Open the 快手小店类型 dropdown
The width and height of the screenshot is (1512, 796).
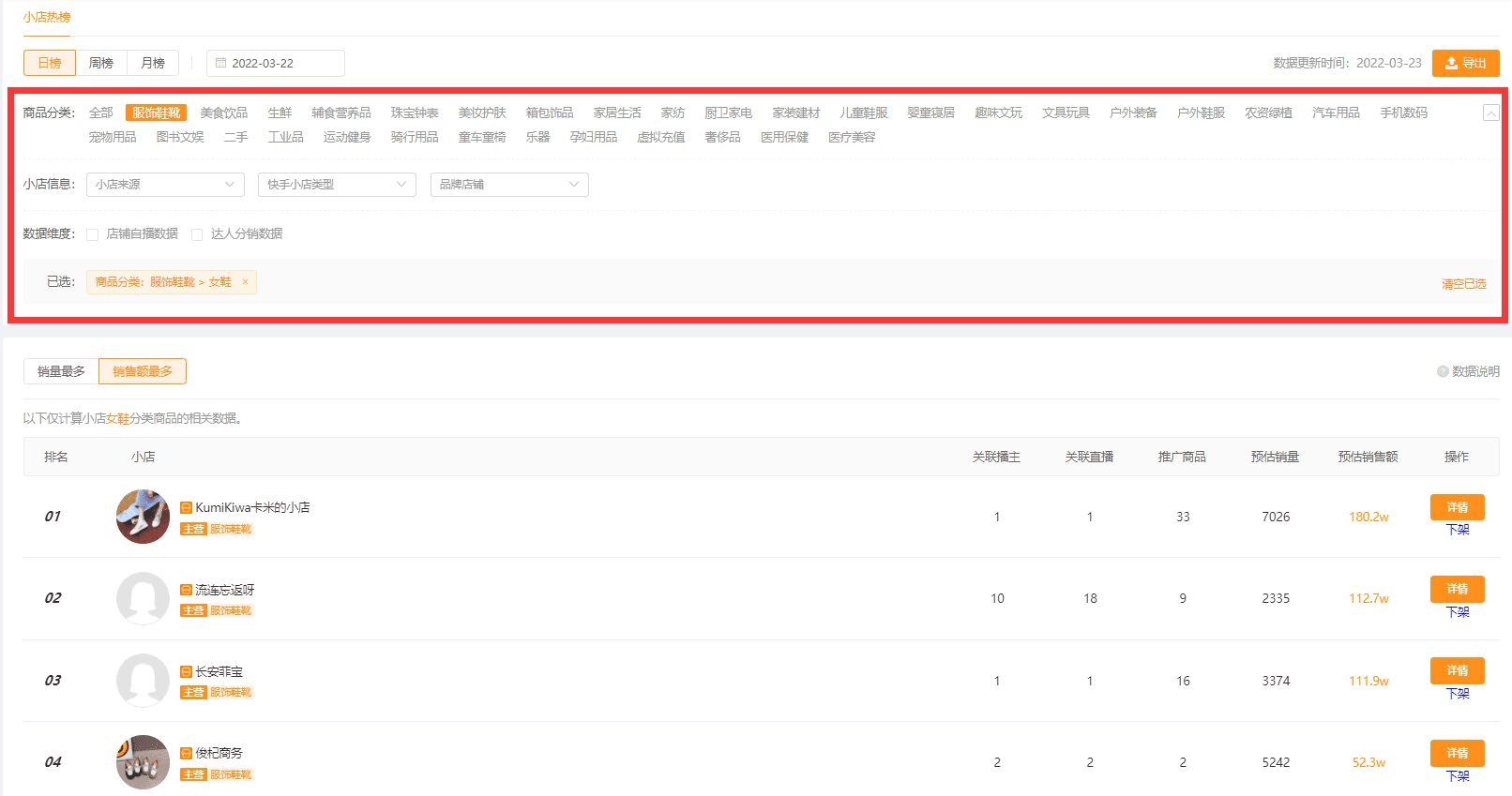(x=337, y=185)
